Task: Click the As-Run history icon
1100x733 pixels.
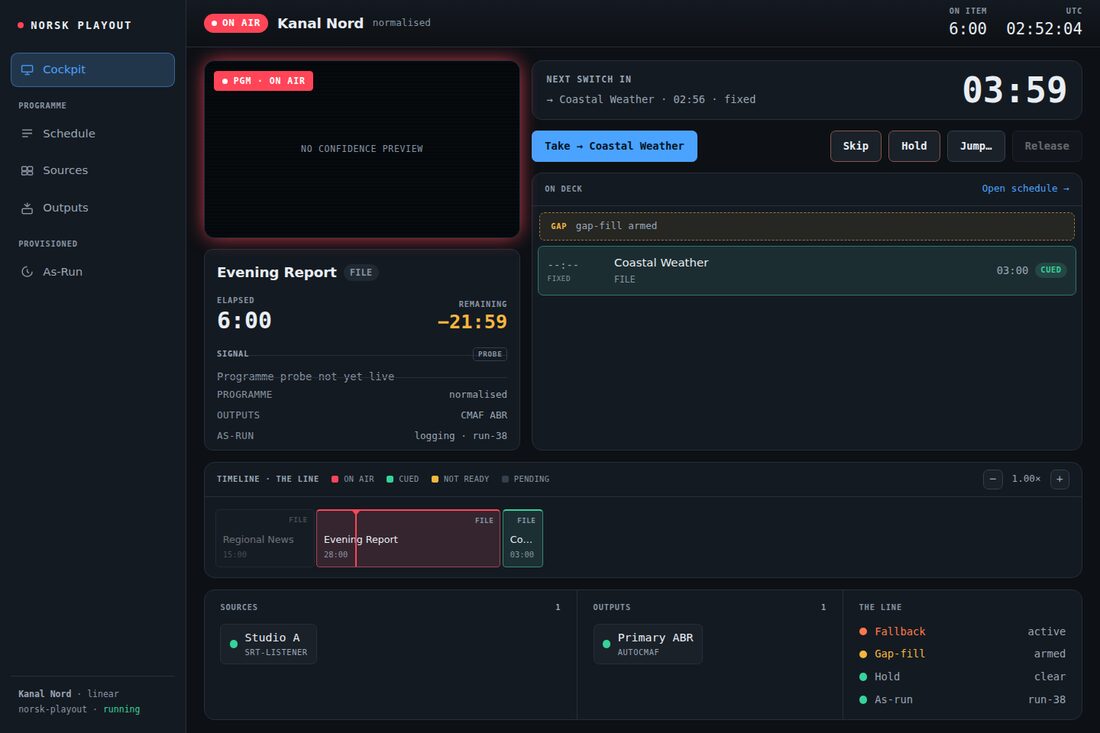Action: (27, 271)
